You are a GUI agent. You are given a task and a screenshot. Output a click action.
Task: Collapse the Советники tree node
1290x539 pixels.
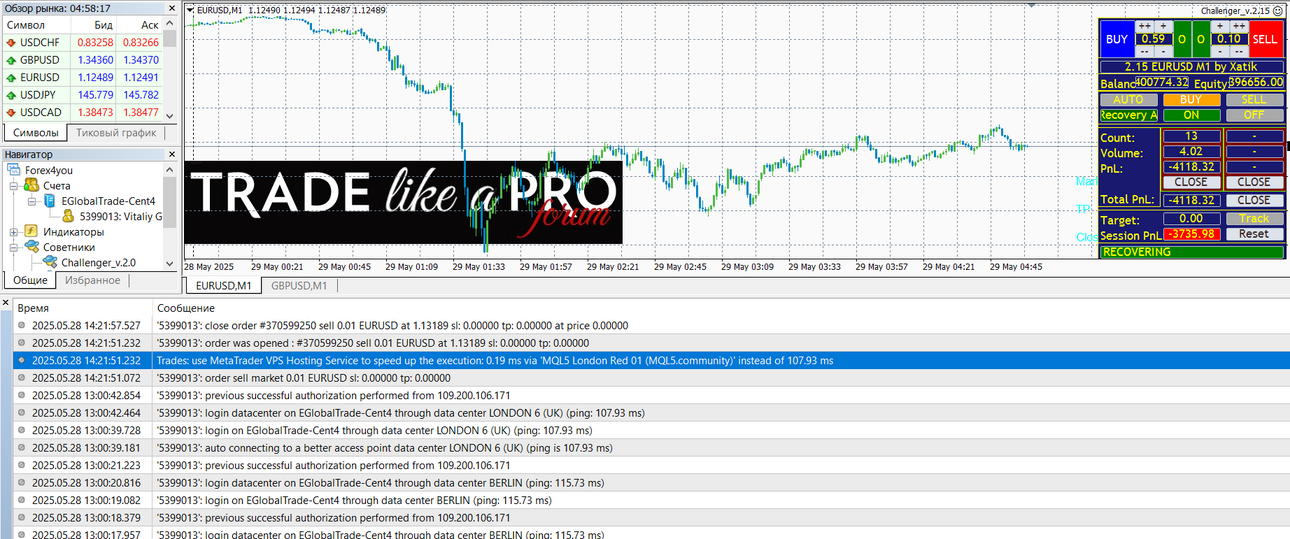[x=14, y=247]
